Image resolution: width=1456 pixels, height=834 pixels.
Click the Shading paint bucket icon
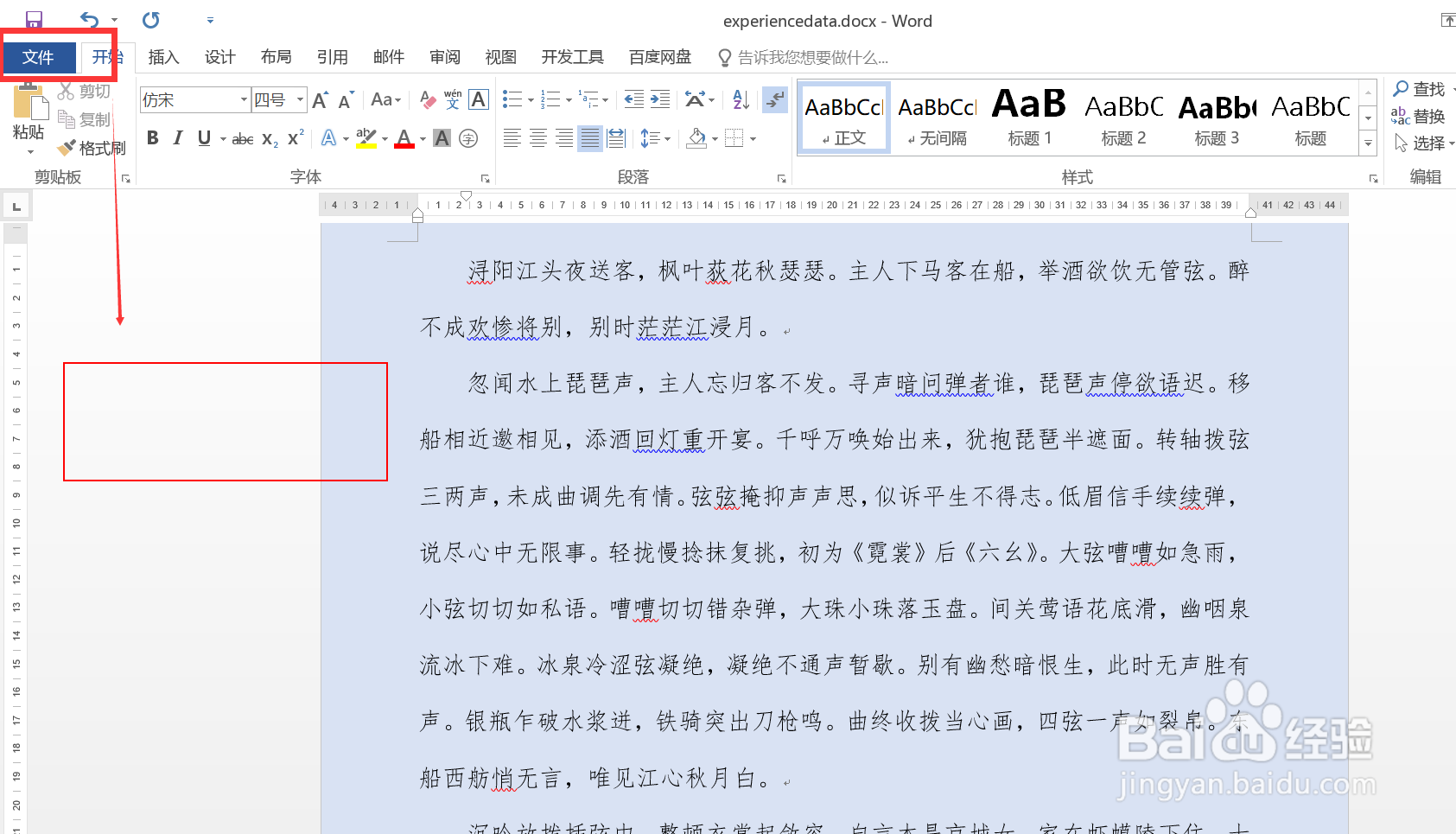(696, 138)
